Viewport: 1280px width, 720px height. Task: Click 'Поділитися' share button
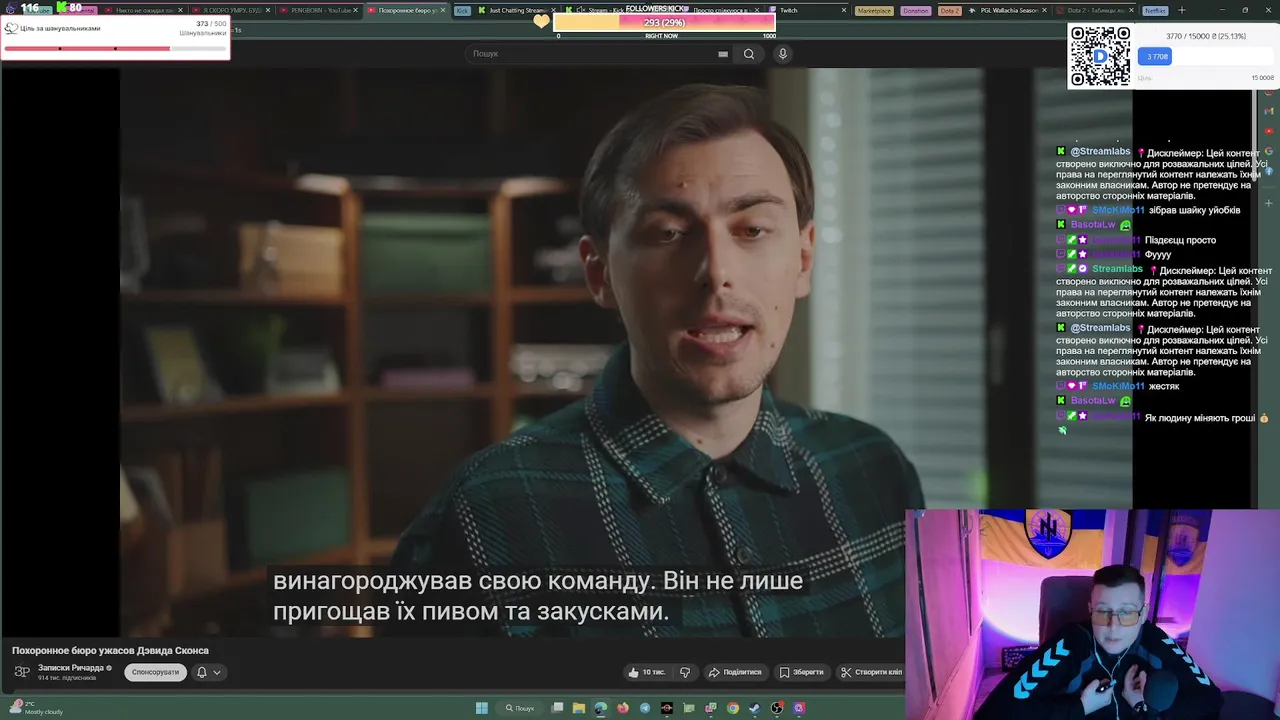[735, 672]
